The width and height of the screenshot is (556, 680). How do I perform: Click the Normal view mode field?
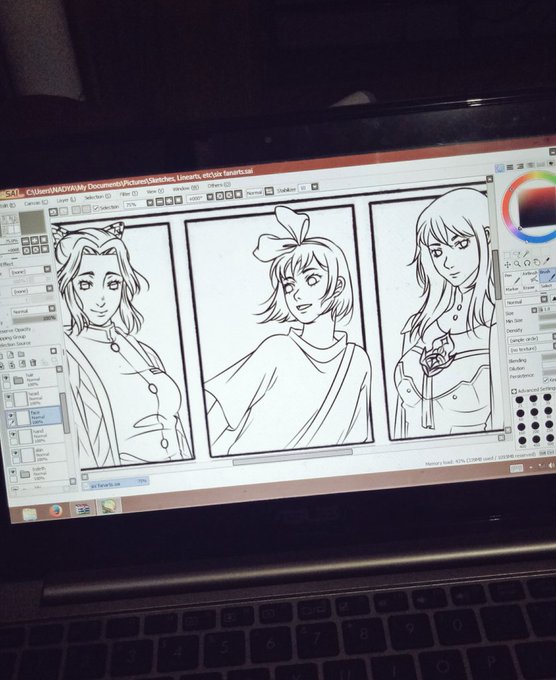pyautogui.click(x=255, y=193)
